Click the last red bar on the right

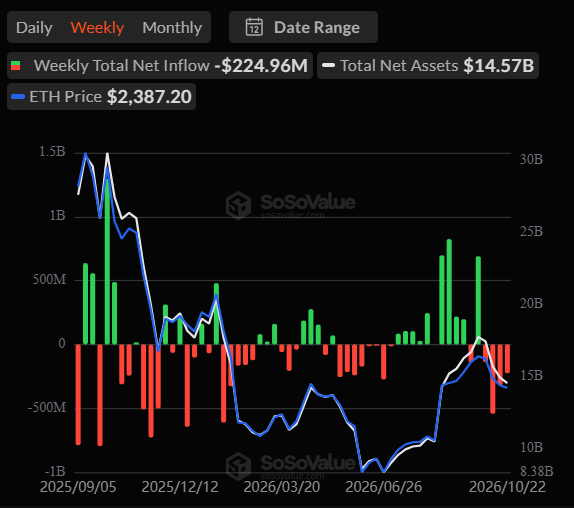pyautogui.click(x=507, y=359)
